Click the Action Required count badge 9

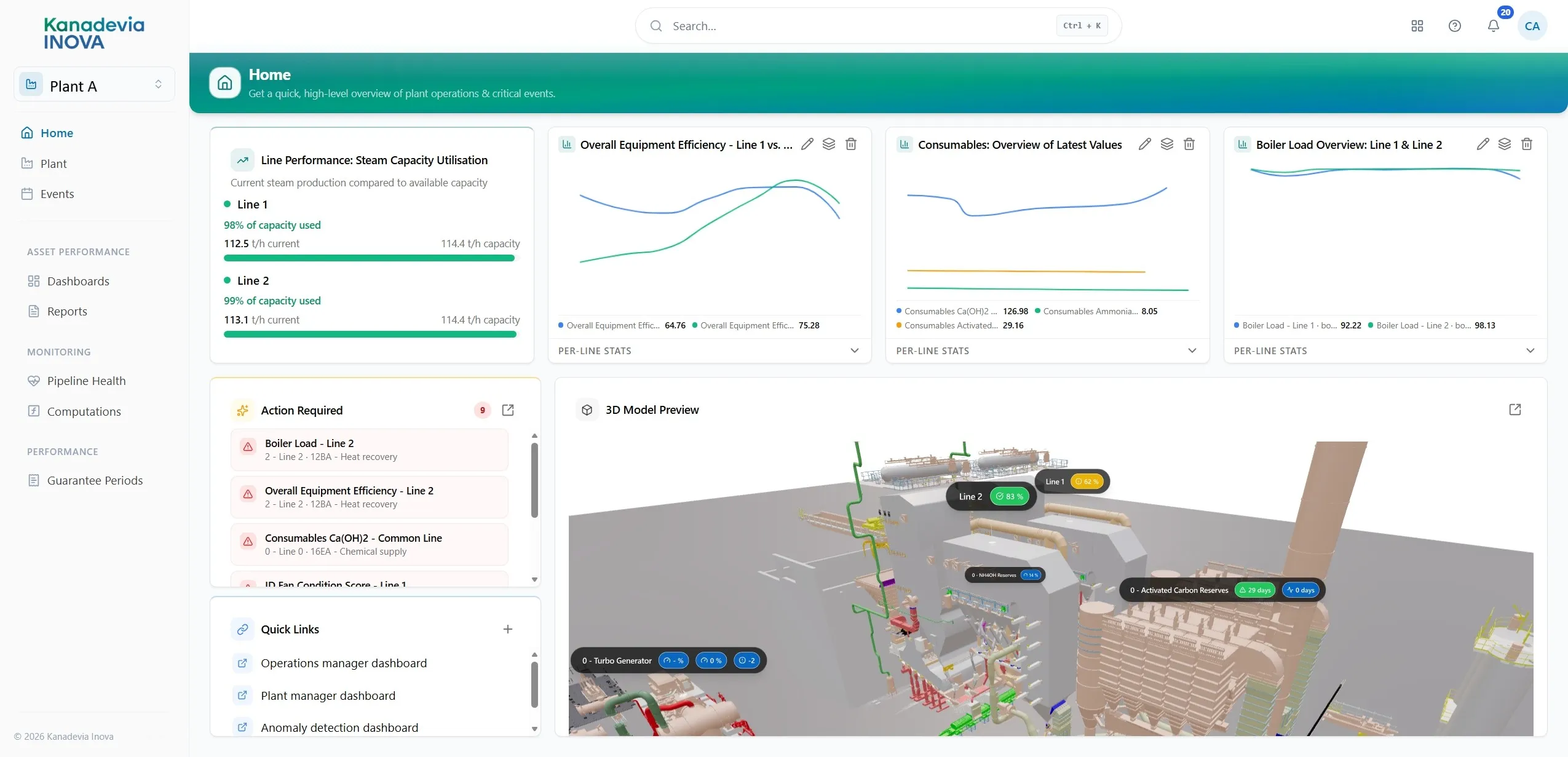pyautogui.click(x=482, y=410)
